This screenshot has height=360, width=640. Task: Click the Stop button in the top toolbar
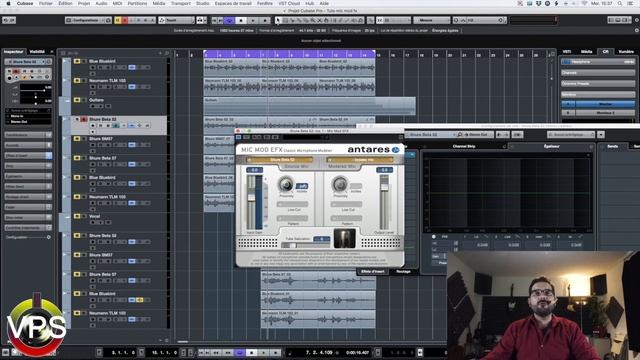tap(241, 20)
